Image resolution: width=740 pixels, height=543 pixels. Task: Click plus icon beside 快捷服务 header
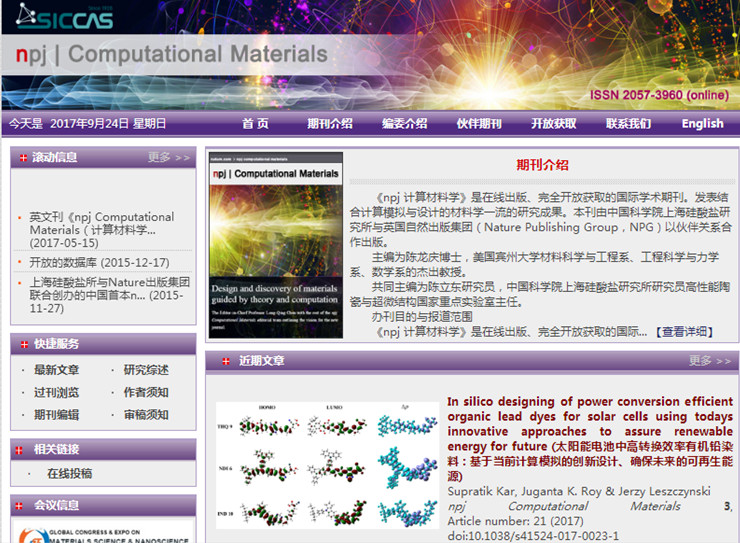tap(23, 344)
